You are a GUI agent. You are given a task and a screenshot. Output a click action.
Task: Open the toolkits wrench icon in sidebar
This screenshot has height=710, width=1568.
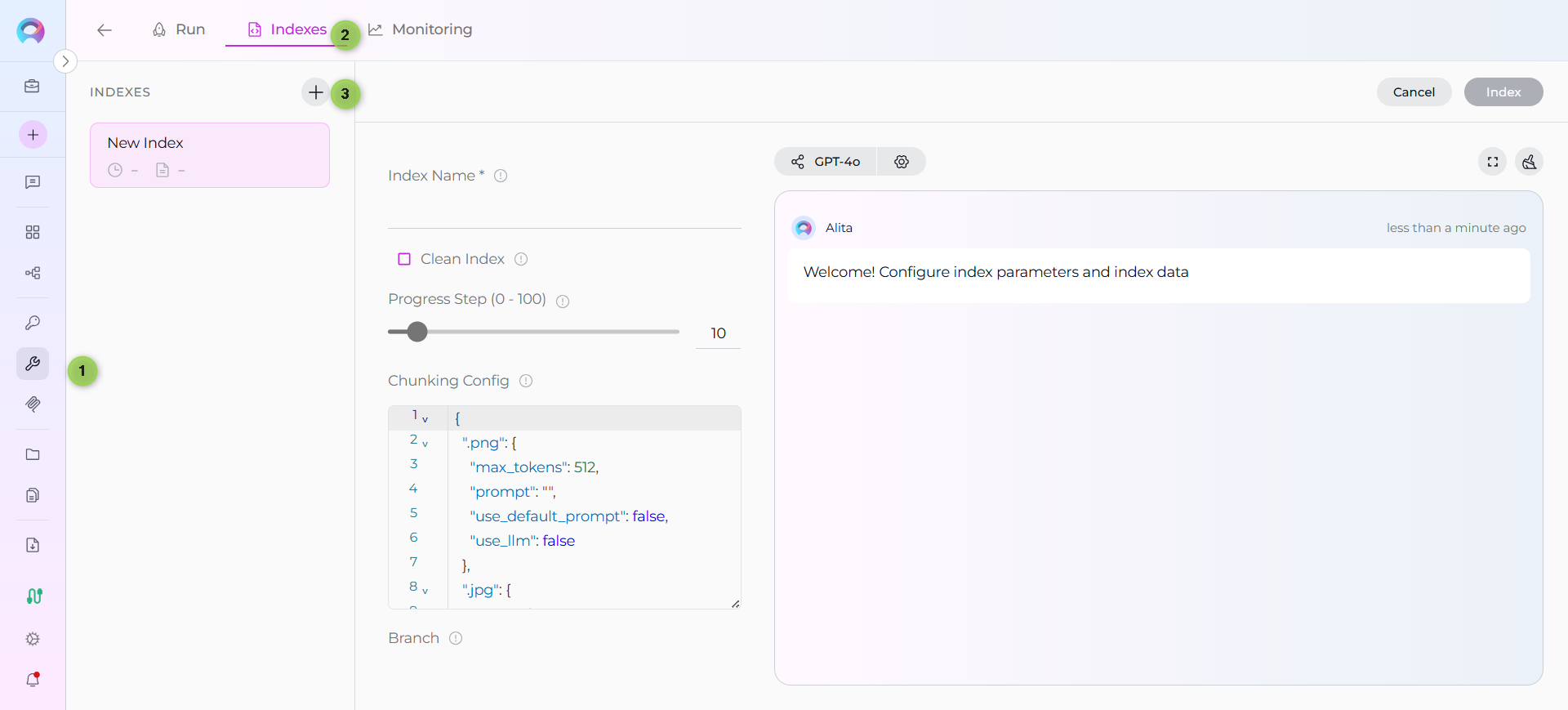click(x=33, y=364)
